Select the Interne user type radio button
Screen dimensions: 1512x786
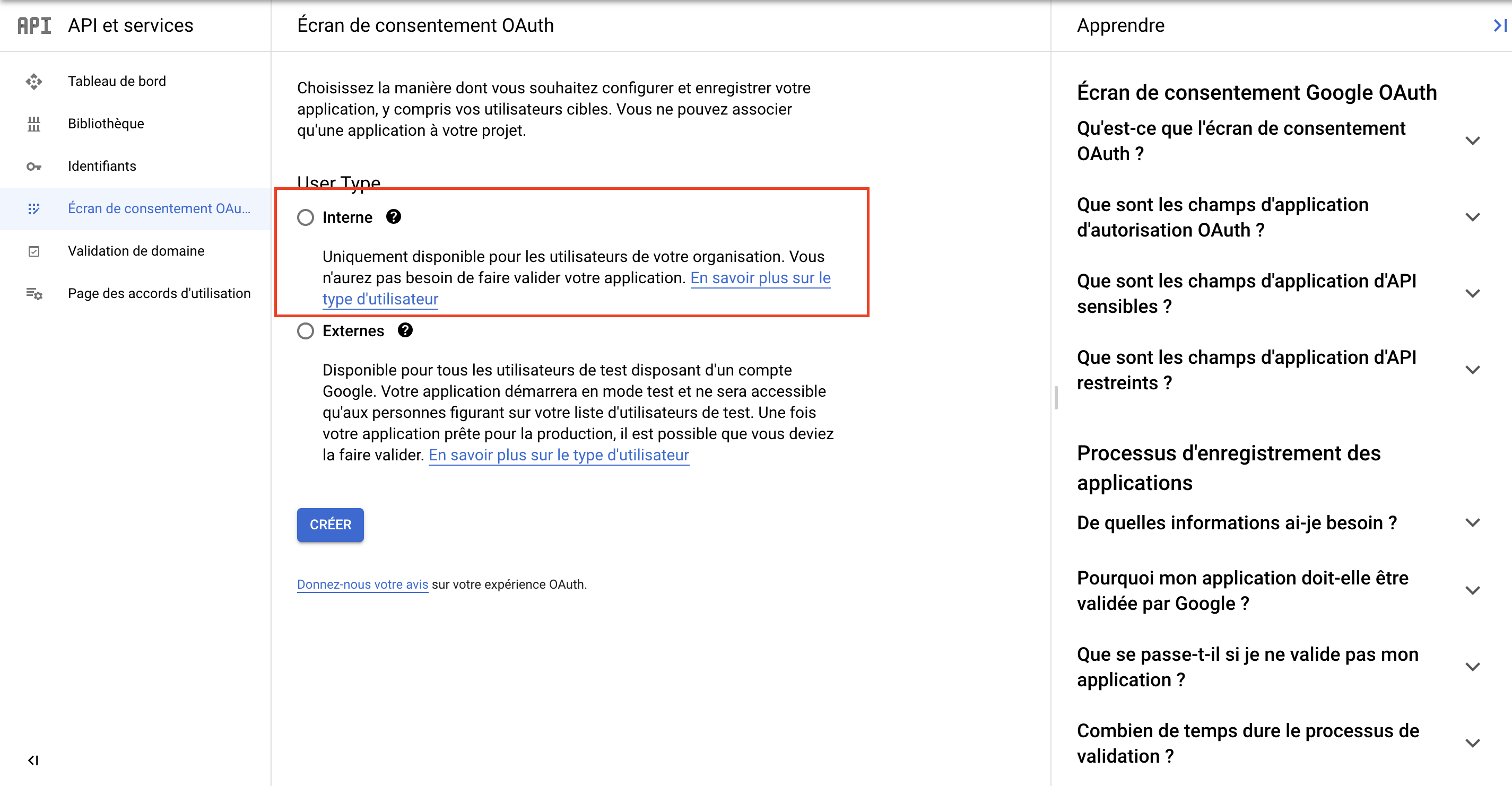305,217
